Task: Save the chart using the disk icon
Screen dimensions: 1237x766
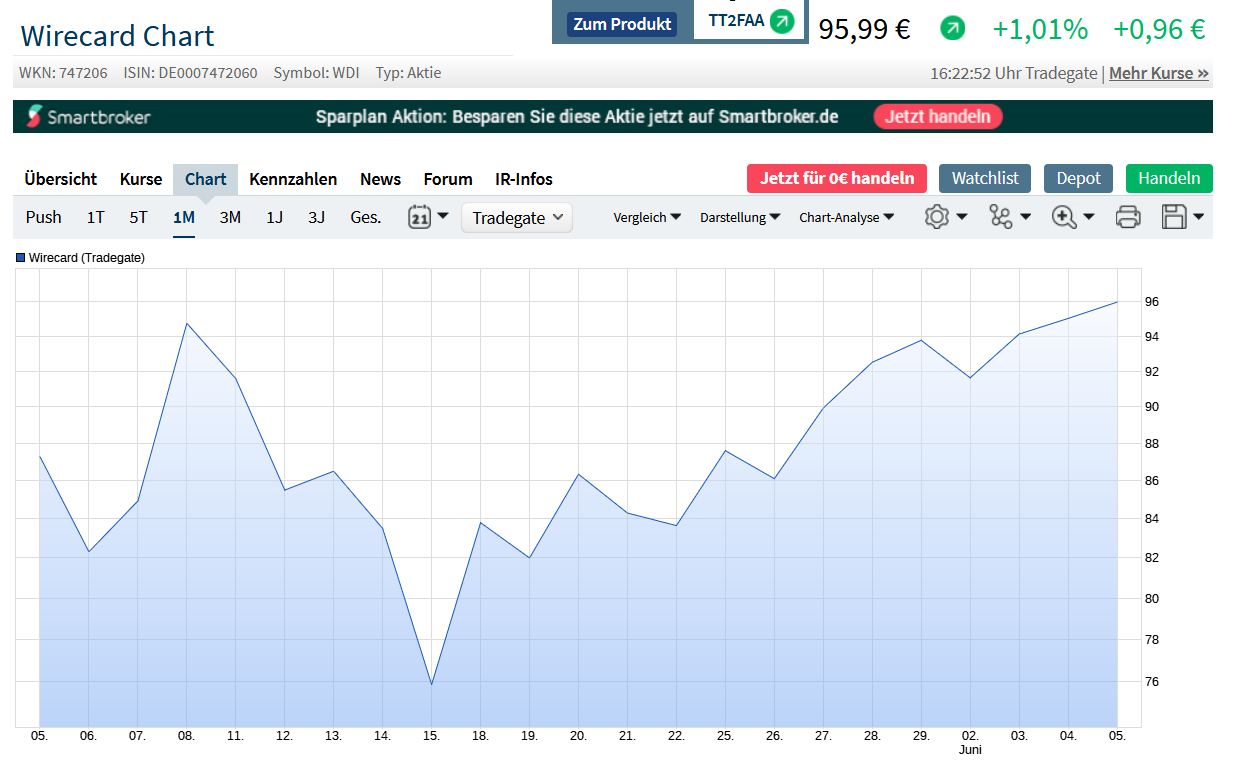Action: (1178, 216)
